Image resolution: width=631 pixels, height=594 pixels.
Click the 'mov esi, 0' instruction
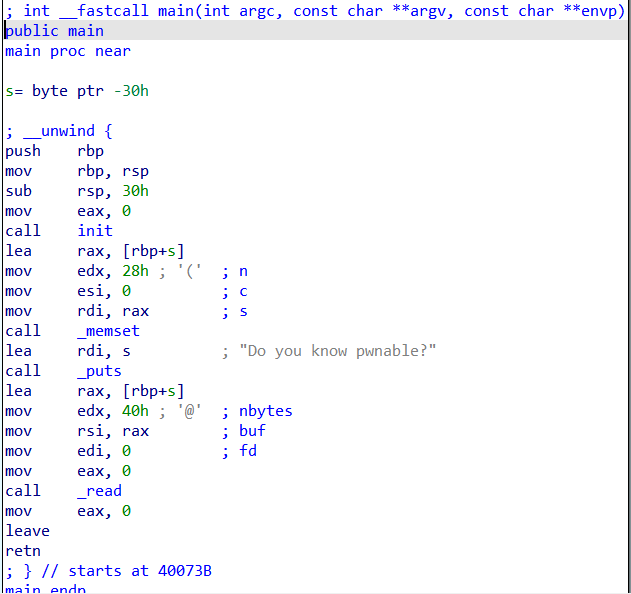point(68,291)
